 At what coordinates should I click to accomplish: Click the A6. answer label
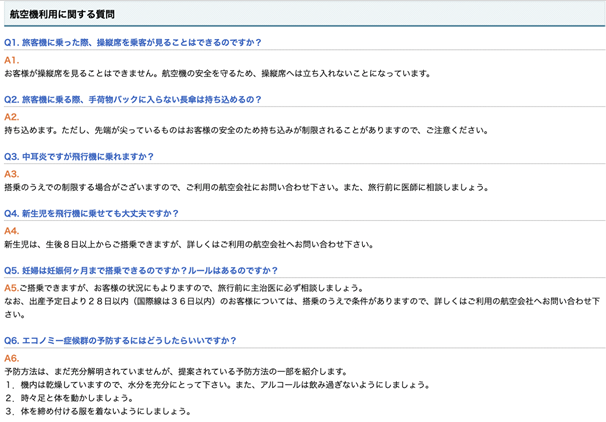[x=12, y=359]
